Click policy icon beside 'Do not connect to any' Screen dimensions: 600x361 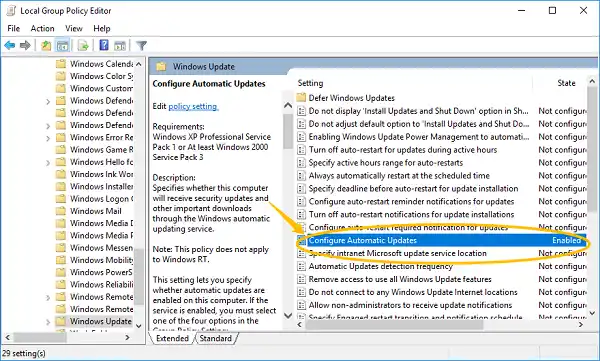(302, 292)
